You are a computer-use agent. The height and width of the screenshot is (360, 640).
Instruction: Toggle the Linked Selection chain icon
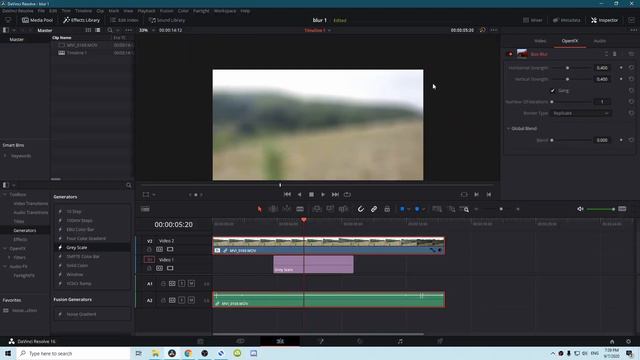point(373,209)
